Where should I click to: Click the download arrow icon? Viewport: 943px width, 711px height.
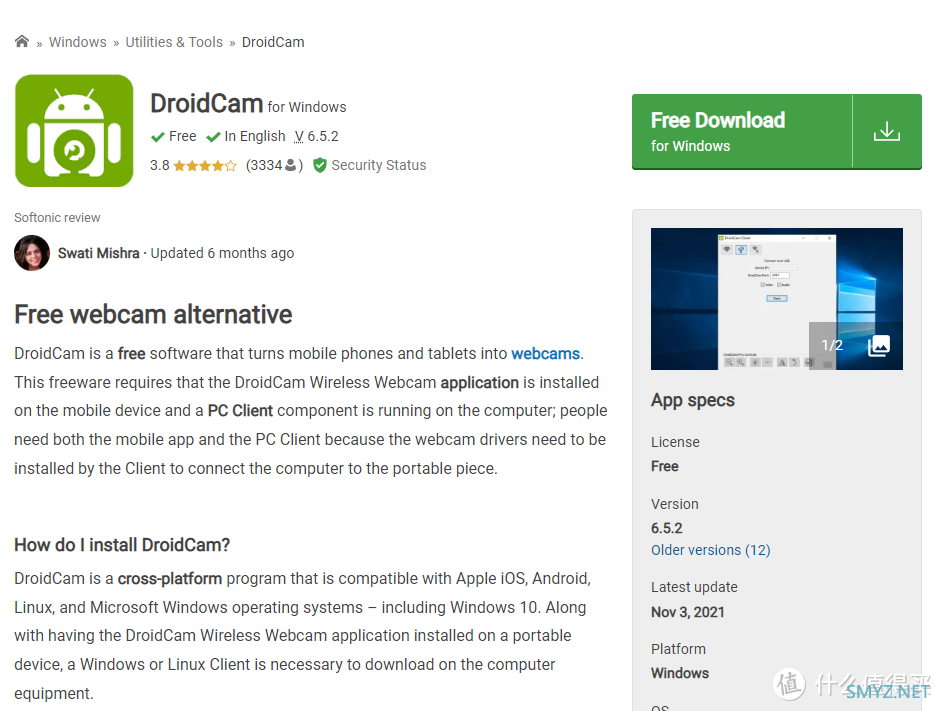pyautogui.click(x=886, y=131)
